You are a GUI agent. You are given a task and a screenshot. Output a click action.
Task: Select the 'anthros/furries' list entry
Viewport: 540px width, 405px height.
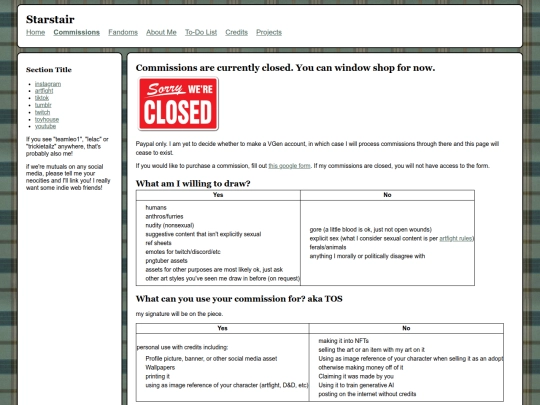[x=164, y=217]
